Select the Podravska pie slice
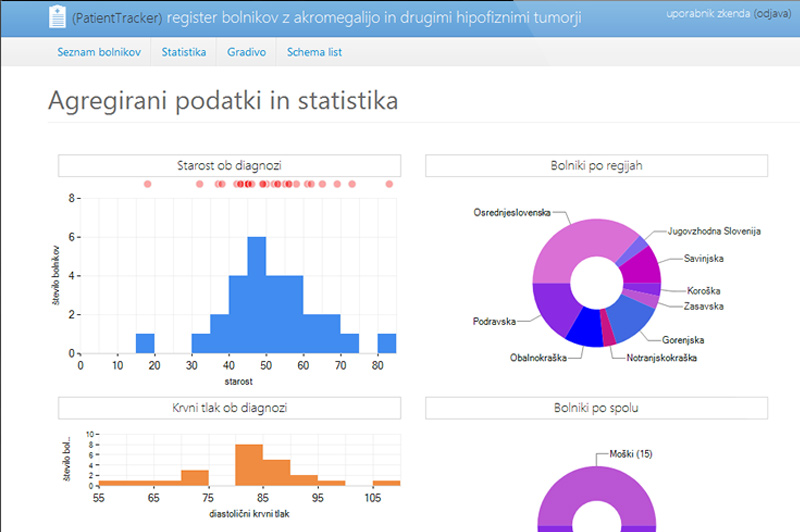This screenshot has width=800, height=532. point(554,306)
